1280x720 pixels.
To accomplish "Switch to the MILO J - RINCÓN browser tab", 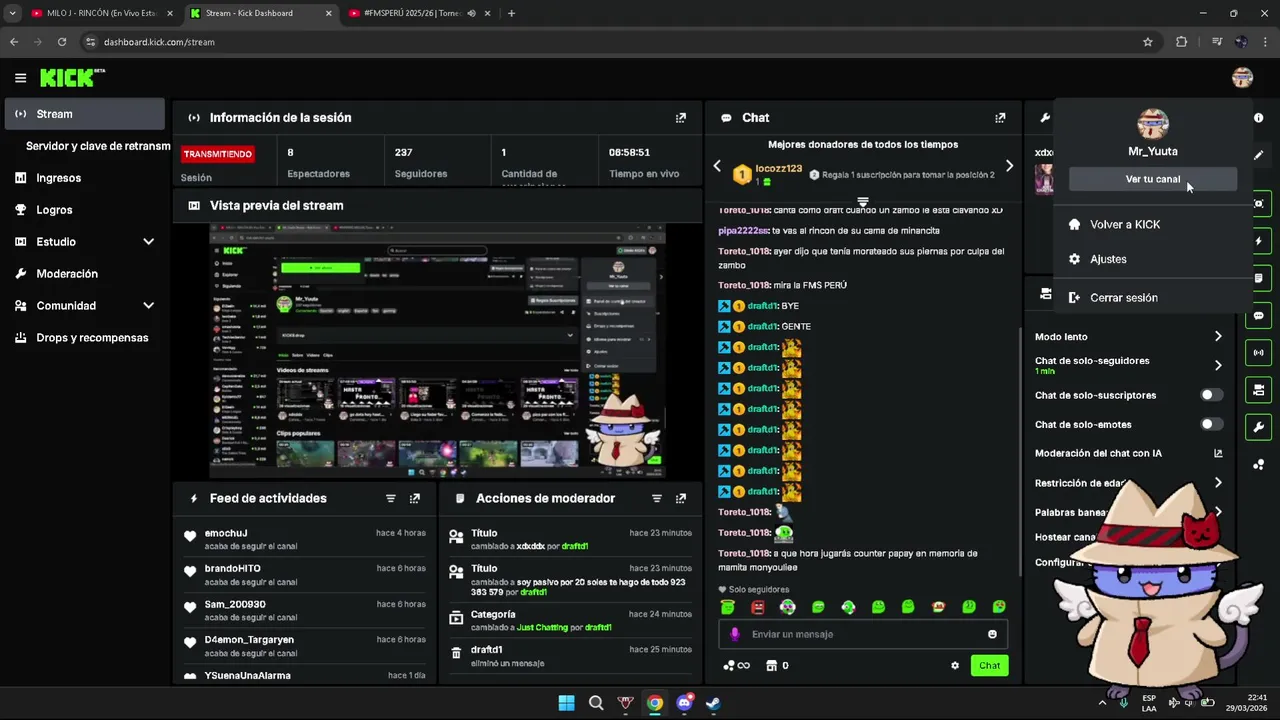I will point(100,13).
